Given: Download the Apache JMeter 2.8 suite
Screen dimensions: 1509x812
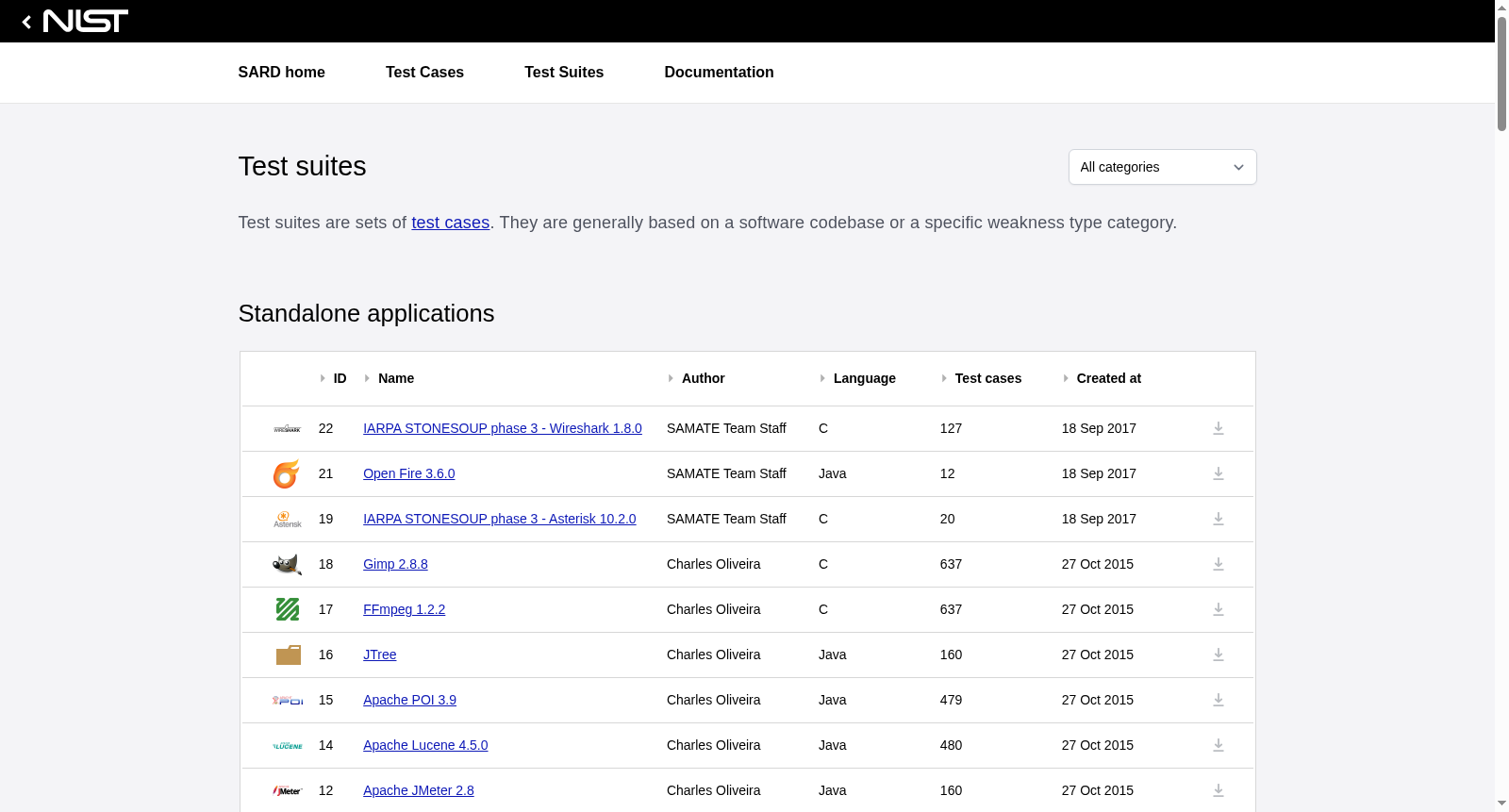Looking at the screenshot, I should tap(1218, 790).
